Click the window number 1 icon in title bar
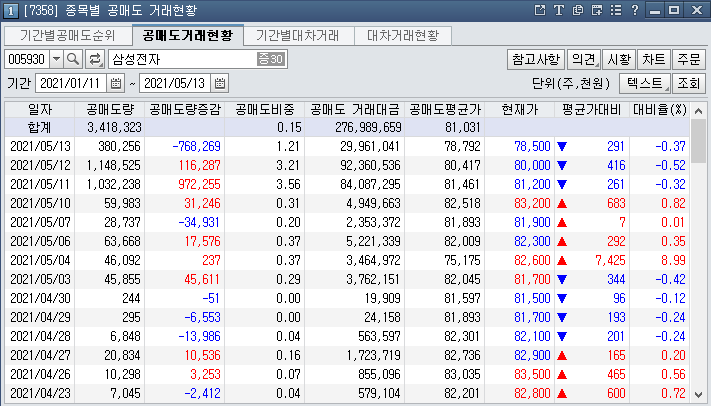The height and width of the screenshot is (406, 711). click(10, 10)
